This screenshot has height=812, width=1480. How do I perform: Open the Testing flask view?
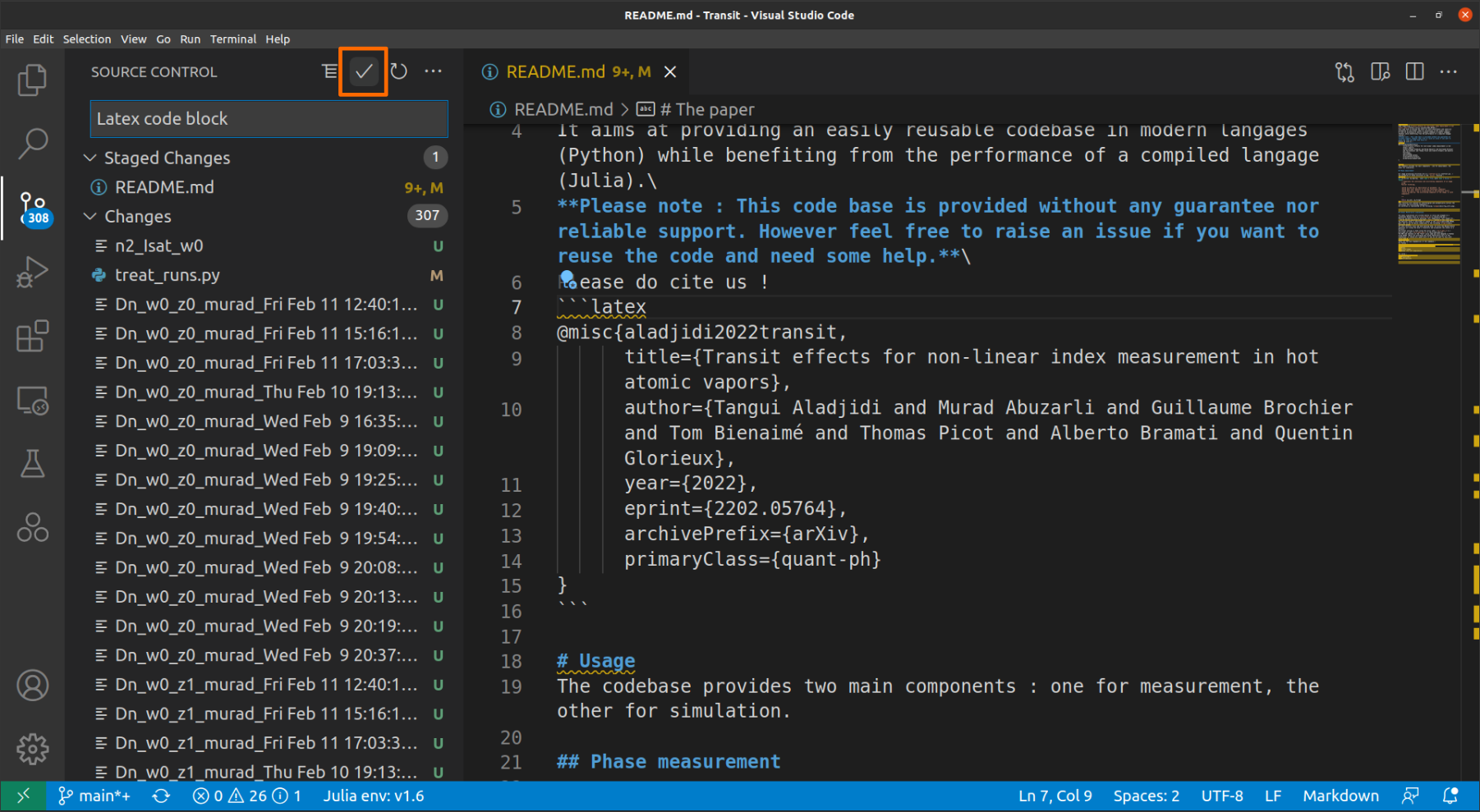point(32,464)
